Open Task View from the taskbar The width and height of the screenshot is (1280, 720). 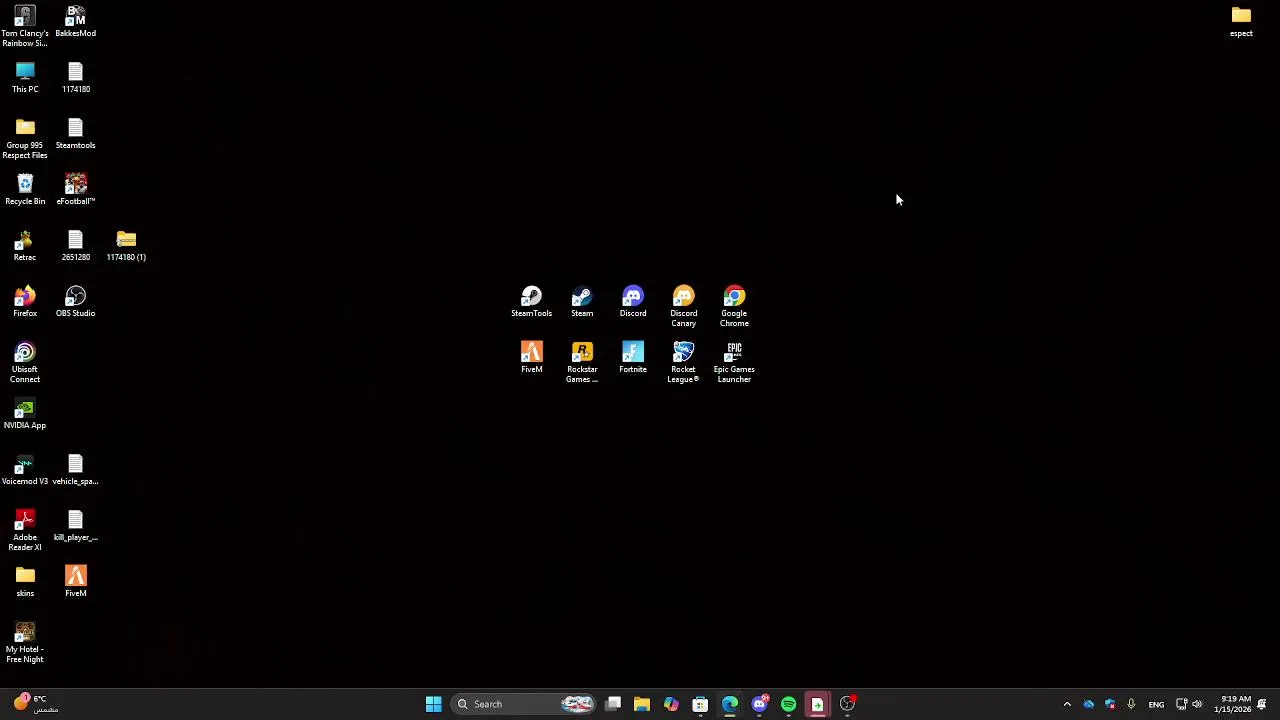tap(613, 704)
